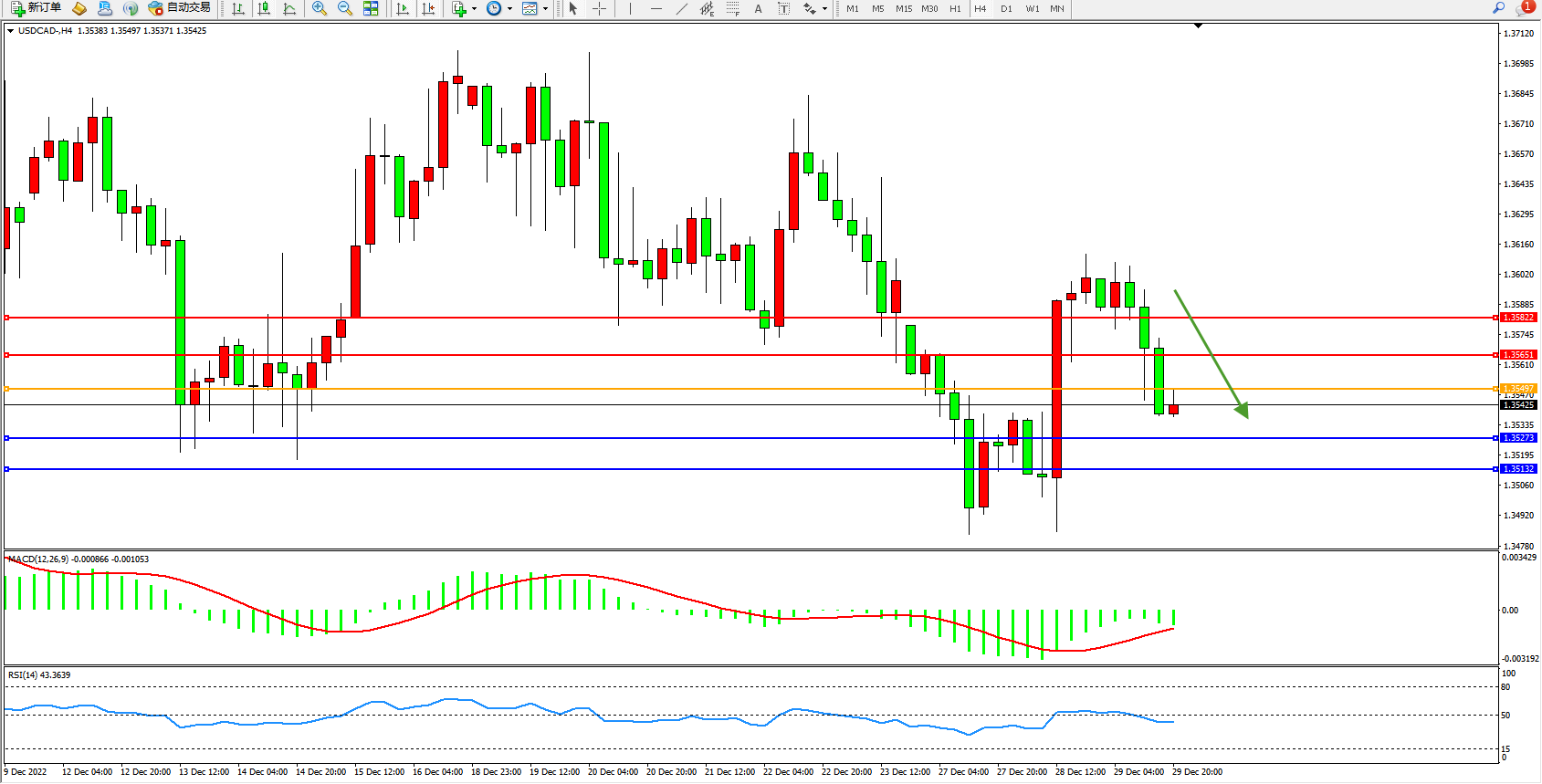The height and width of the screenshot is (784, 1542).
Task: Zoom in on the chart
Action: pos(320,8)
